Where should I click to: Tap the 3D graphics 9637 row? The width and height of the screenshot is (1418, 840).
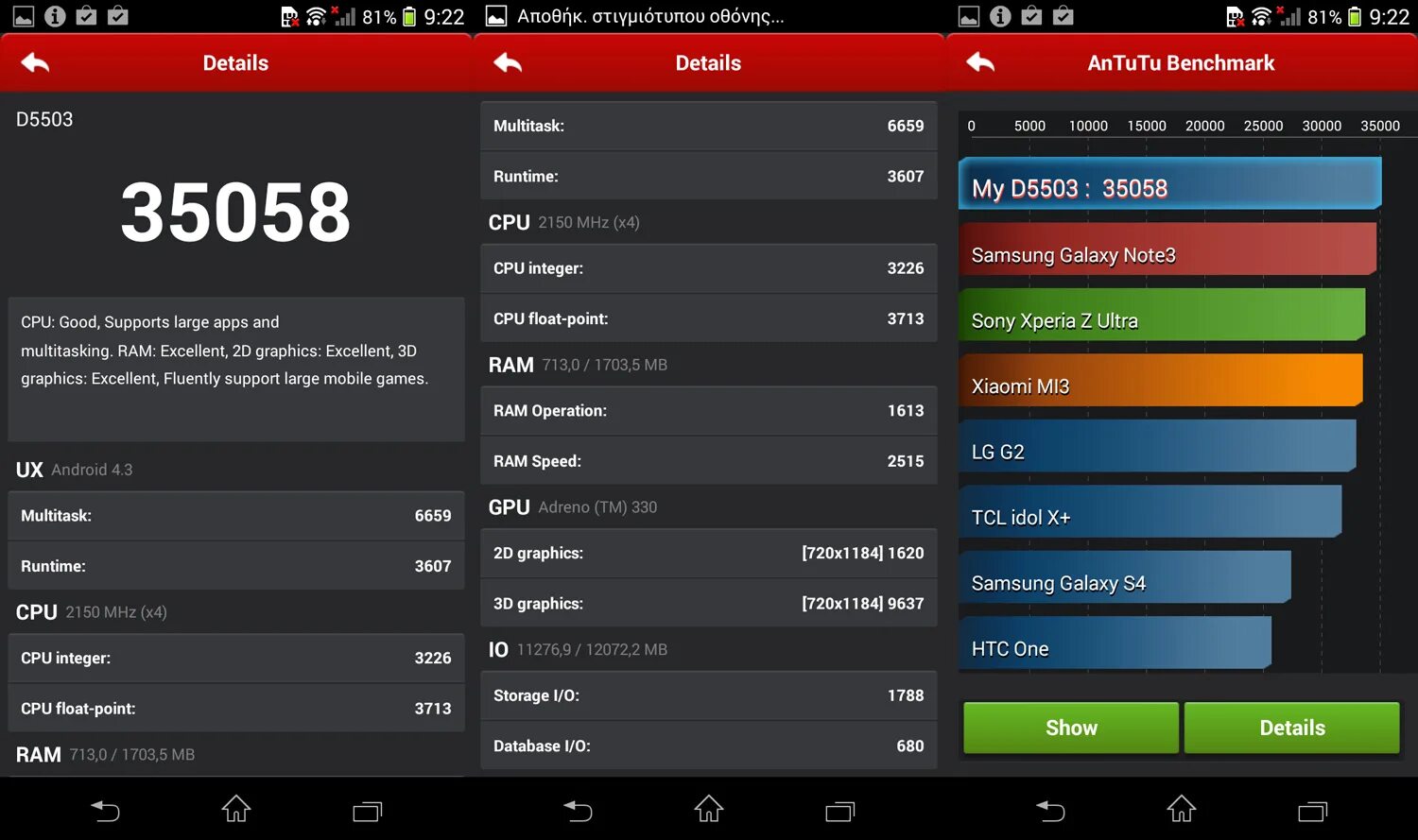(x=709, y=604)
